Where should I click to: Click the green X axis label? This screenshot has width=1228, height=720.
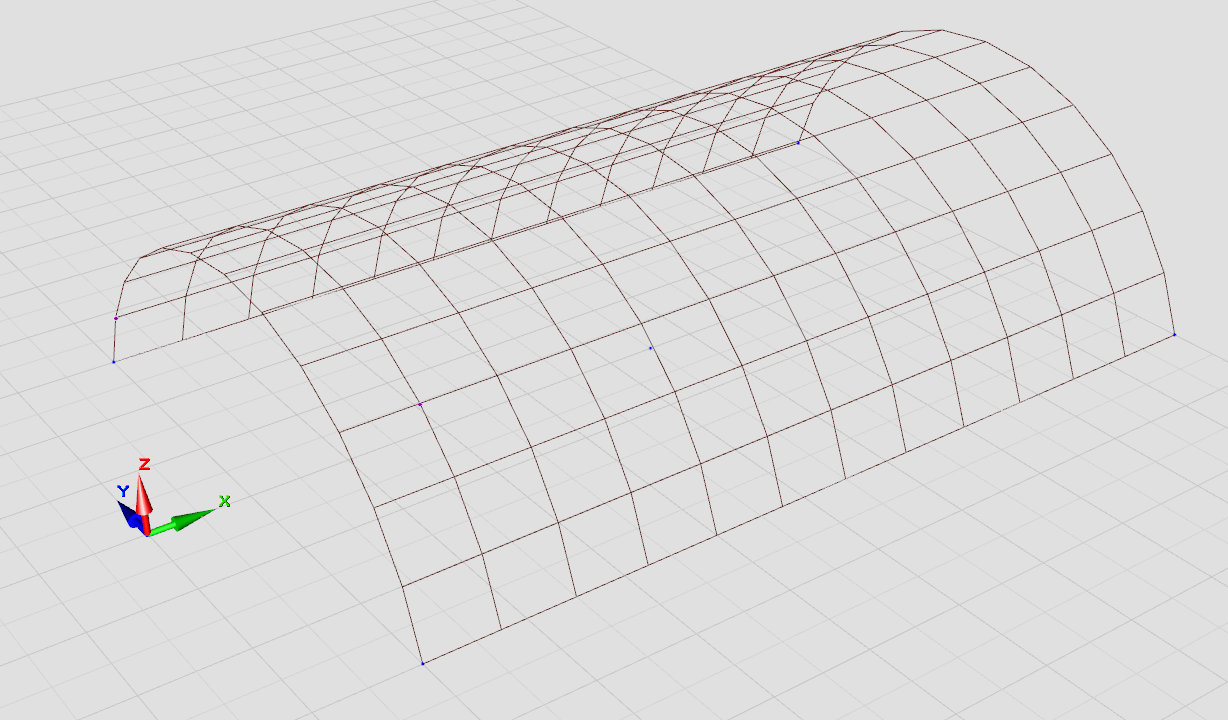[225, 501]
